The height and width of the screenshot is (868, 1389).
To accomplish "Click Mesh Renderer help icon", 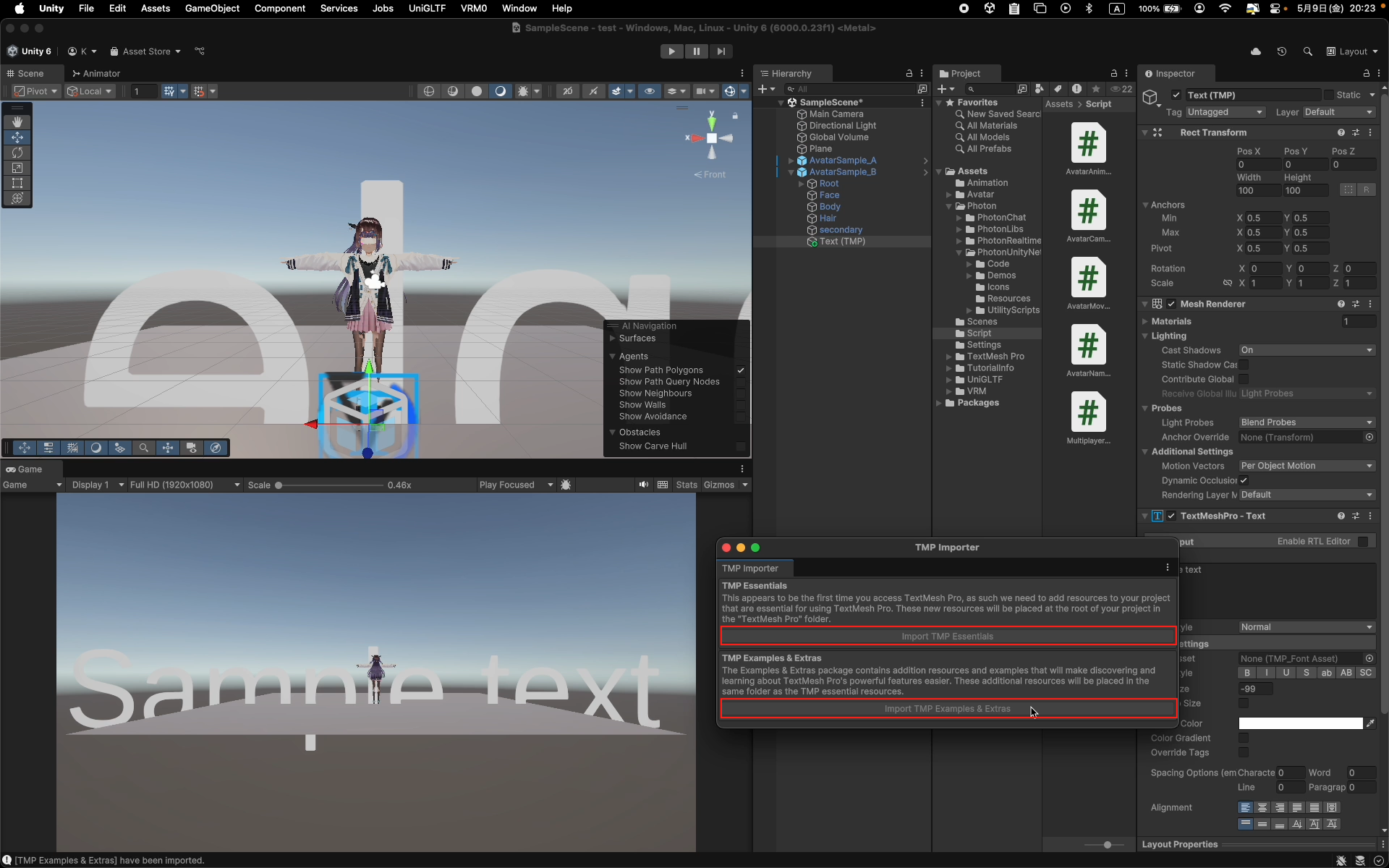I will (1341, 304).
